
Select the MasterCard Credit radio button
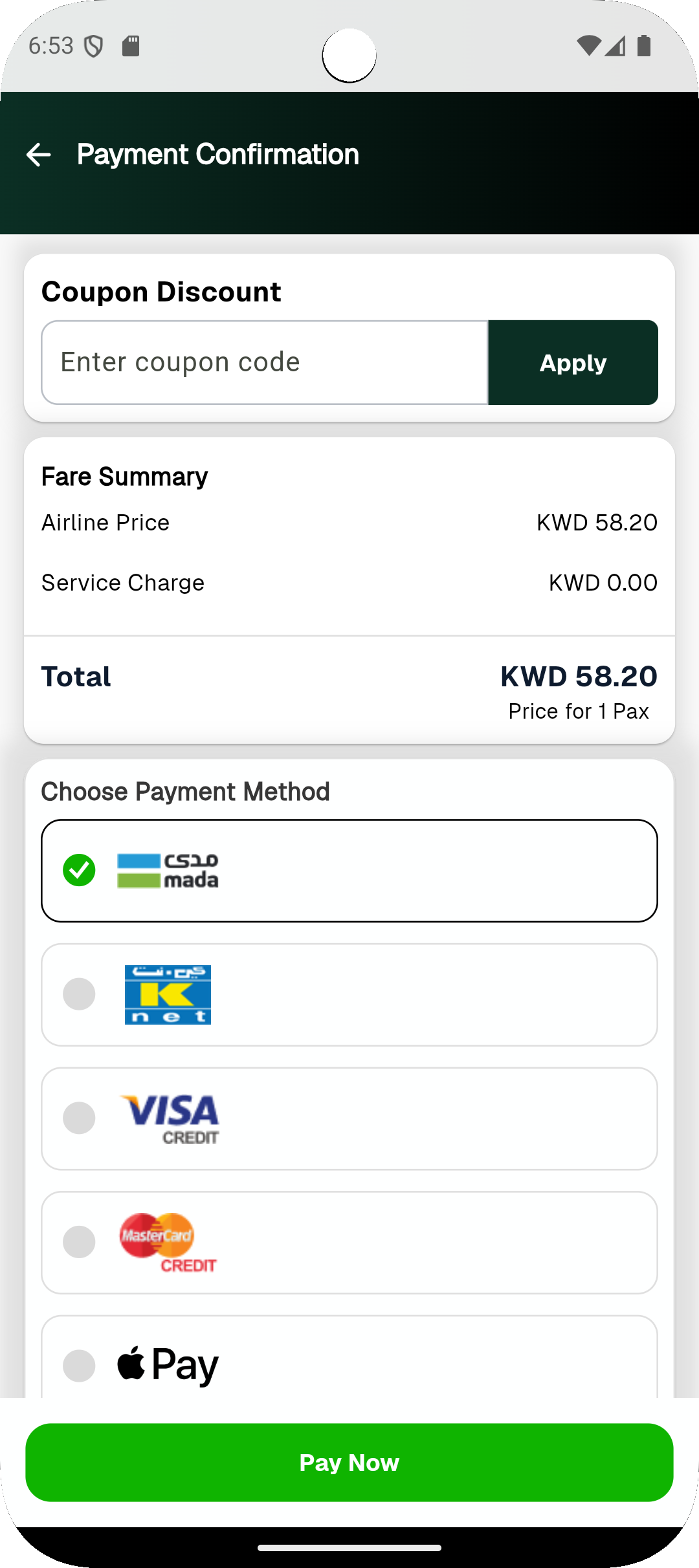[x=79, y=1242]
